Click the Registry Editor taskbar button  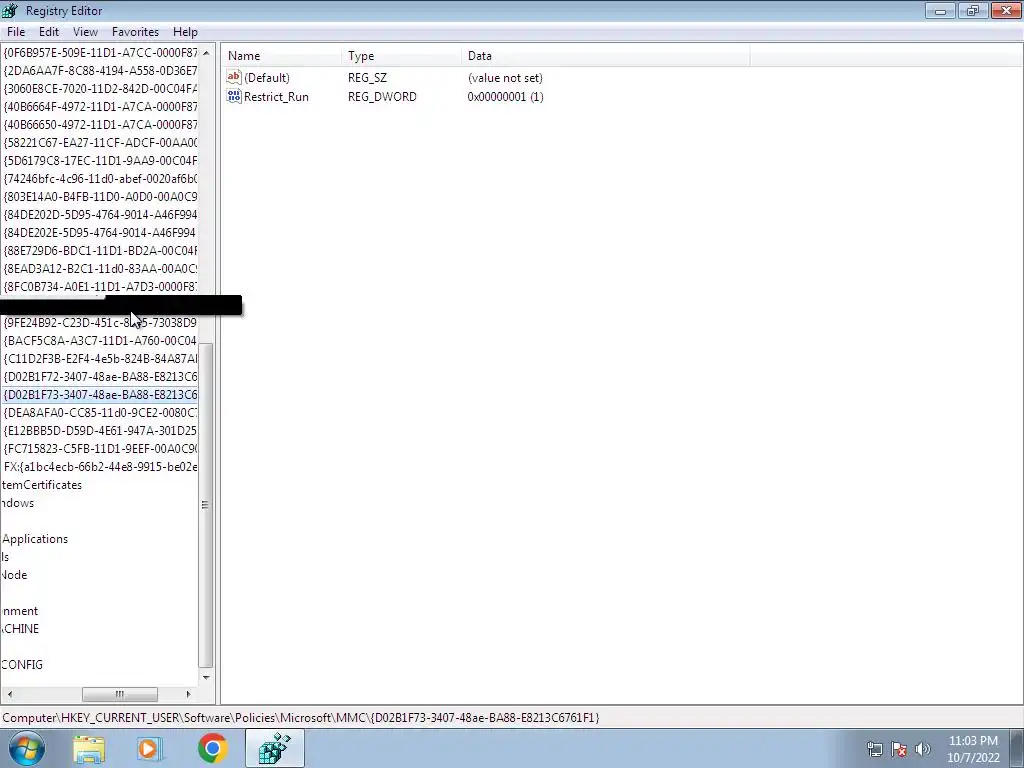[275, 748]
